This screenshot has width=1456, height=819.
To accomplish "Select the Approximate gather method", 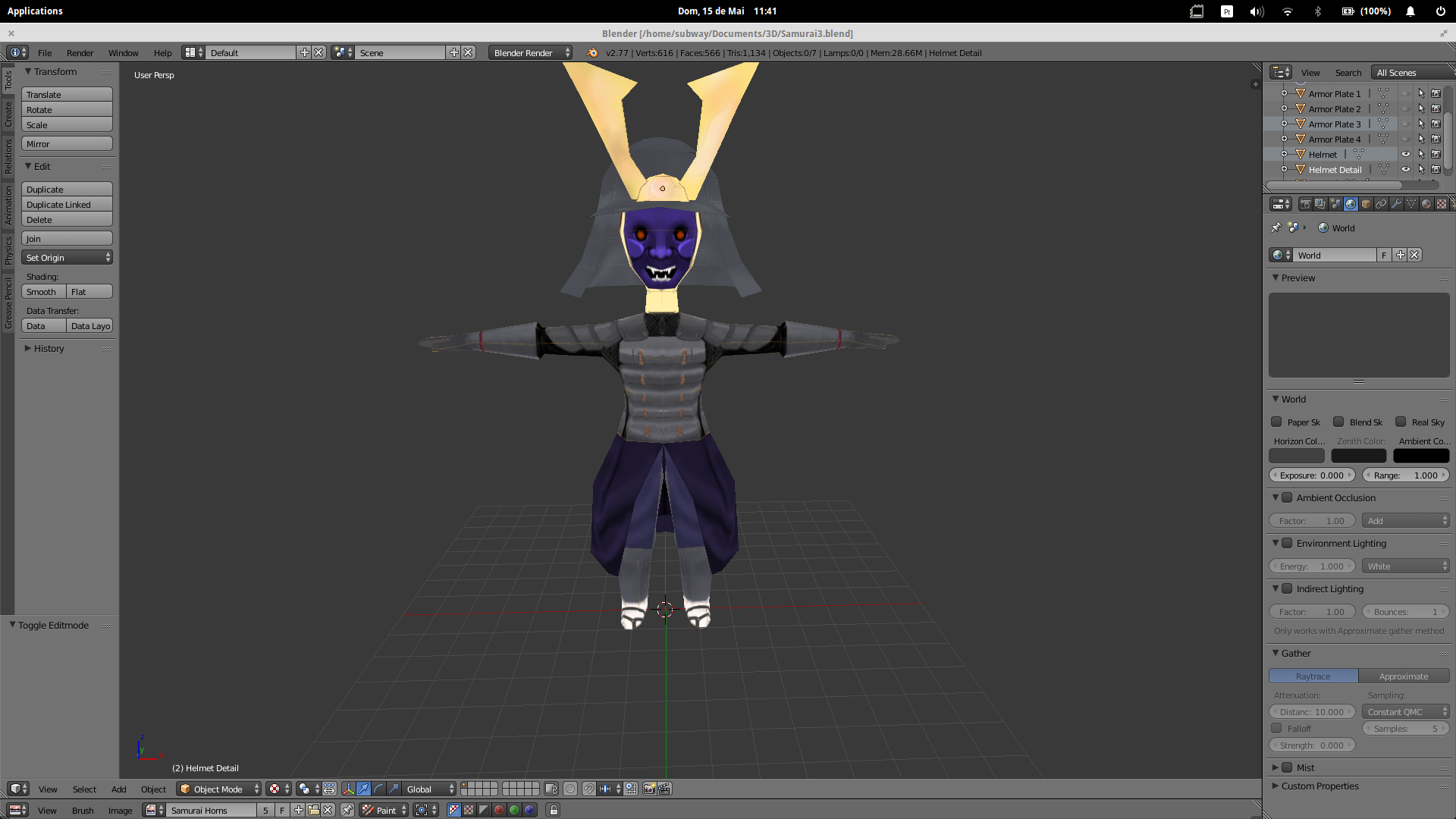I will 1404,676.
